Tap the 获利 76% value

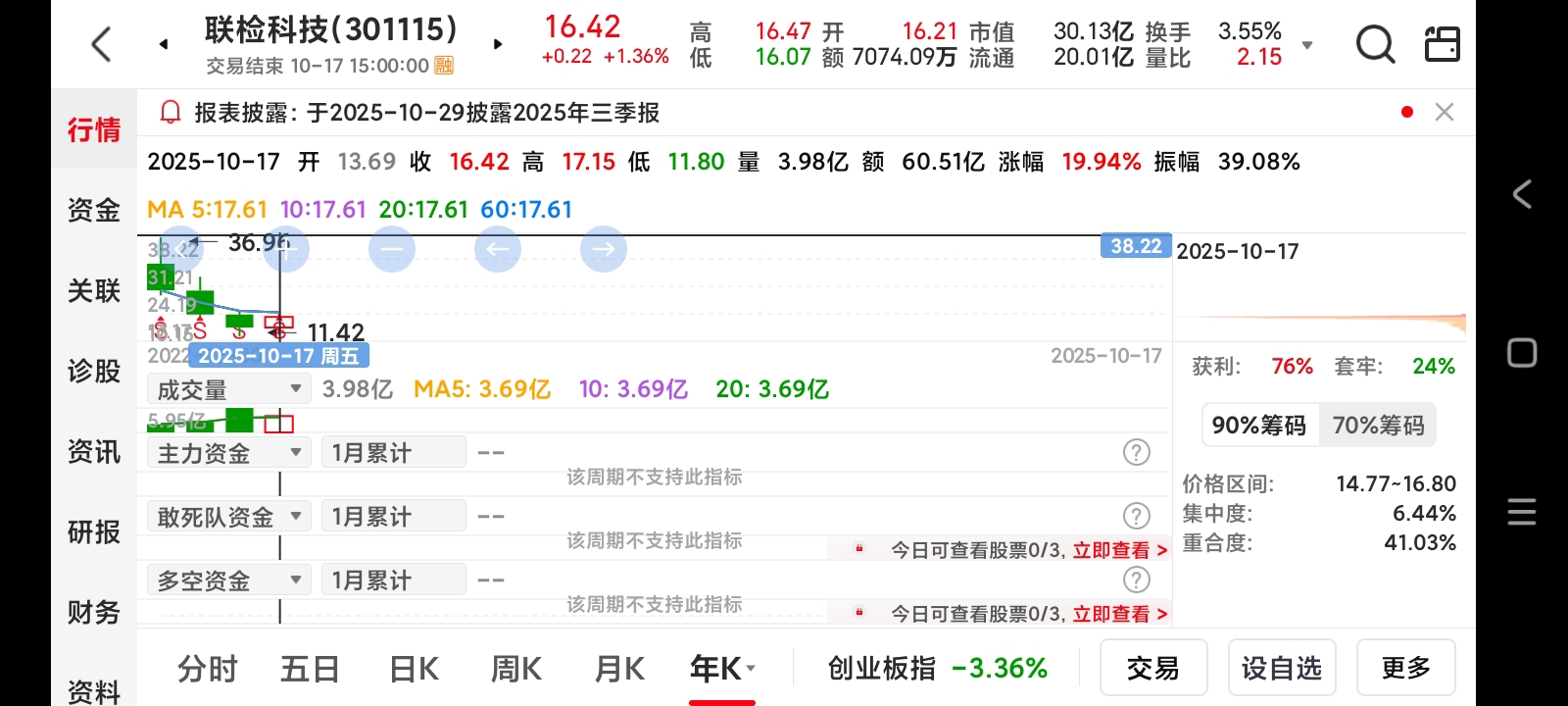coord(1292,366)
